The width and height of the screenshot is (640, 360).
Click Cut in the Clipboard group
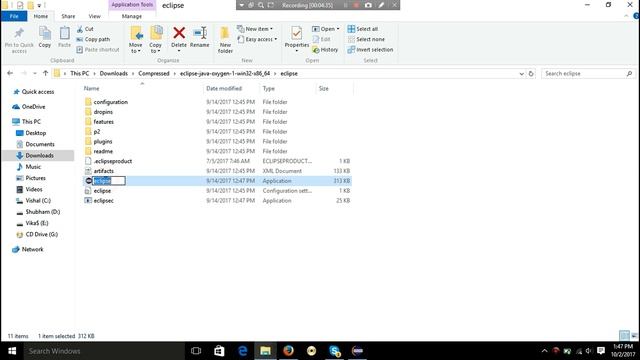coord(85,29)
